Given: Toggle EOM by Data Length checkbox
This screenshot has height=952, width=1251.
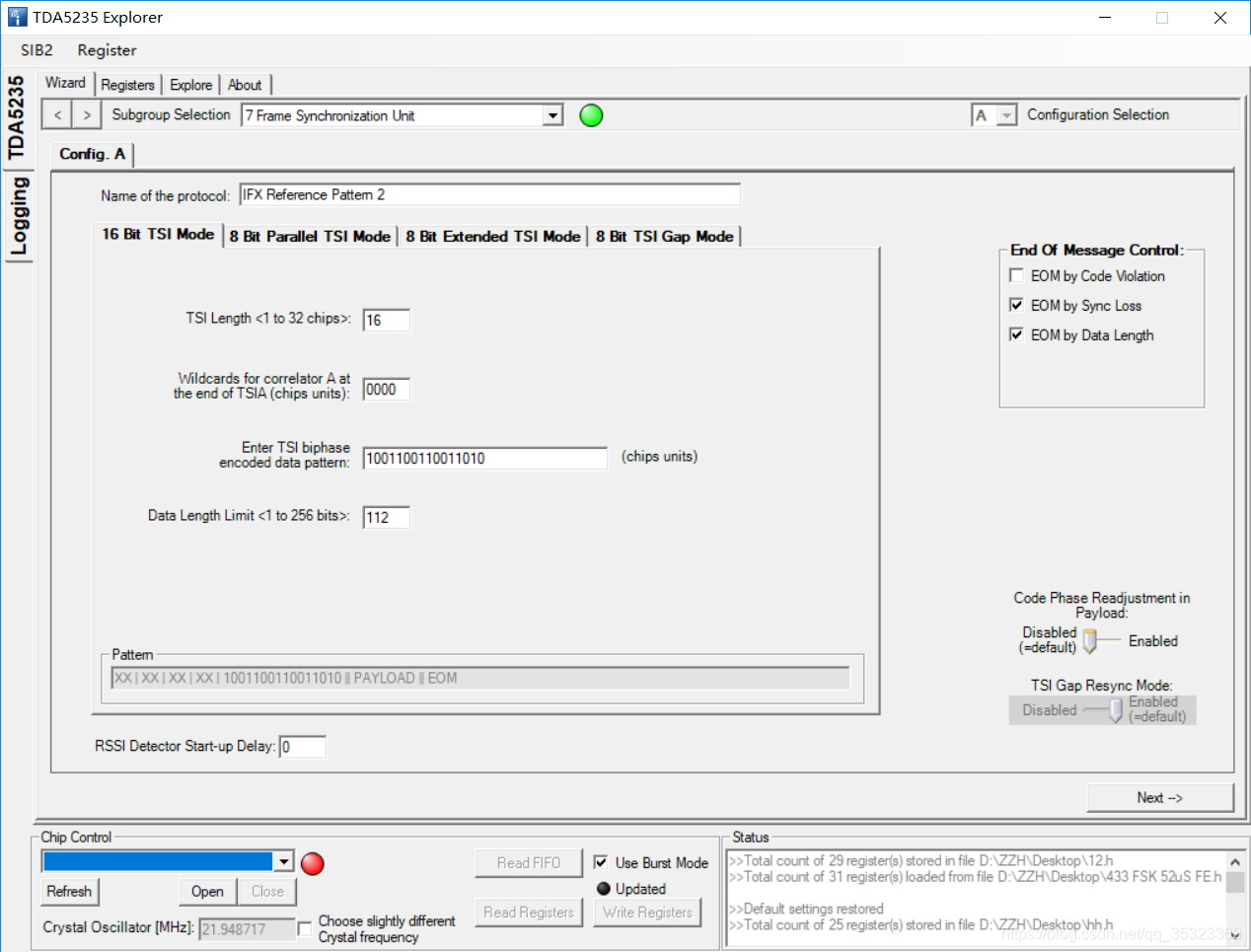Looking at the screenshot, I should (1016, 334).
